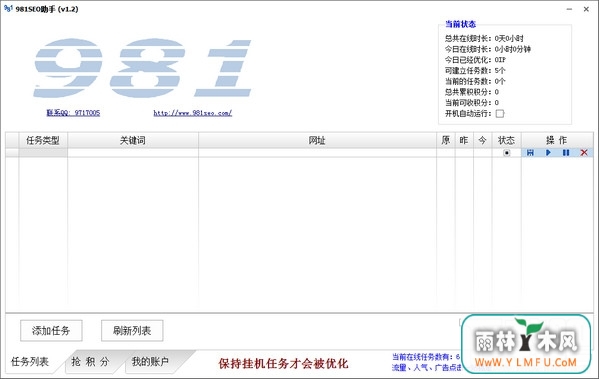
Task: Open the 我的账户 tab
Action: (x=150, y=361)
